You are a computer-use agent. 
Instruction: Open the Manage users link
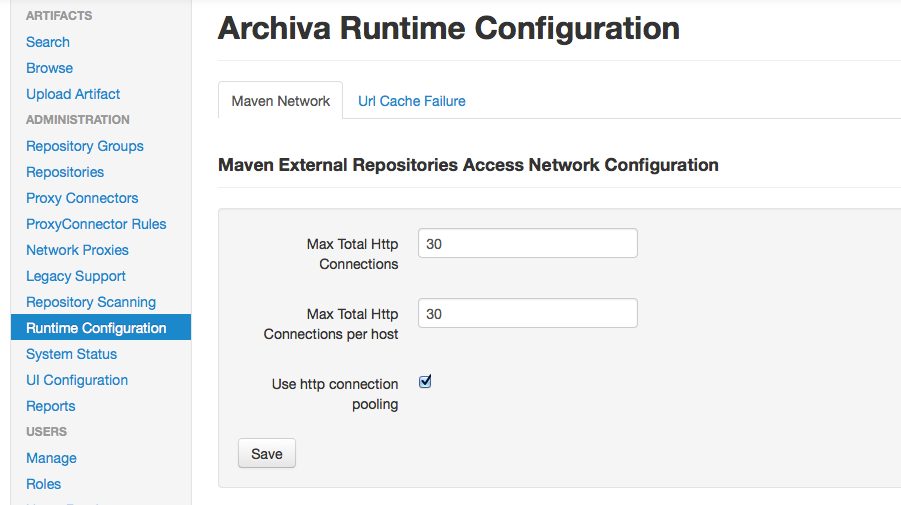pyautogui.click(x=51, y=458)
